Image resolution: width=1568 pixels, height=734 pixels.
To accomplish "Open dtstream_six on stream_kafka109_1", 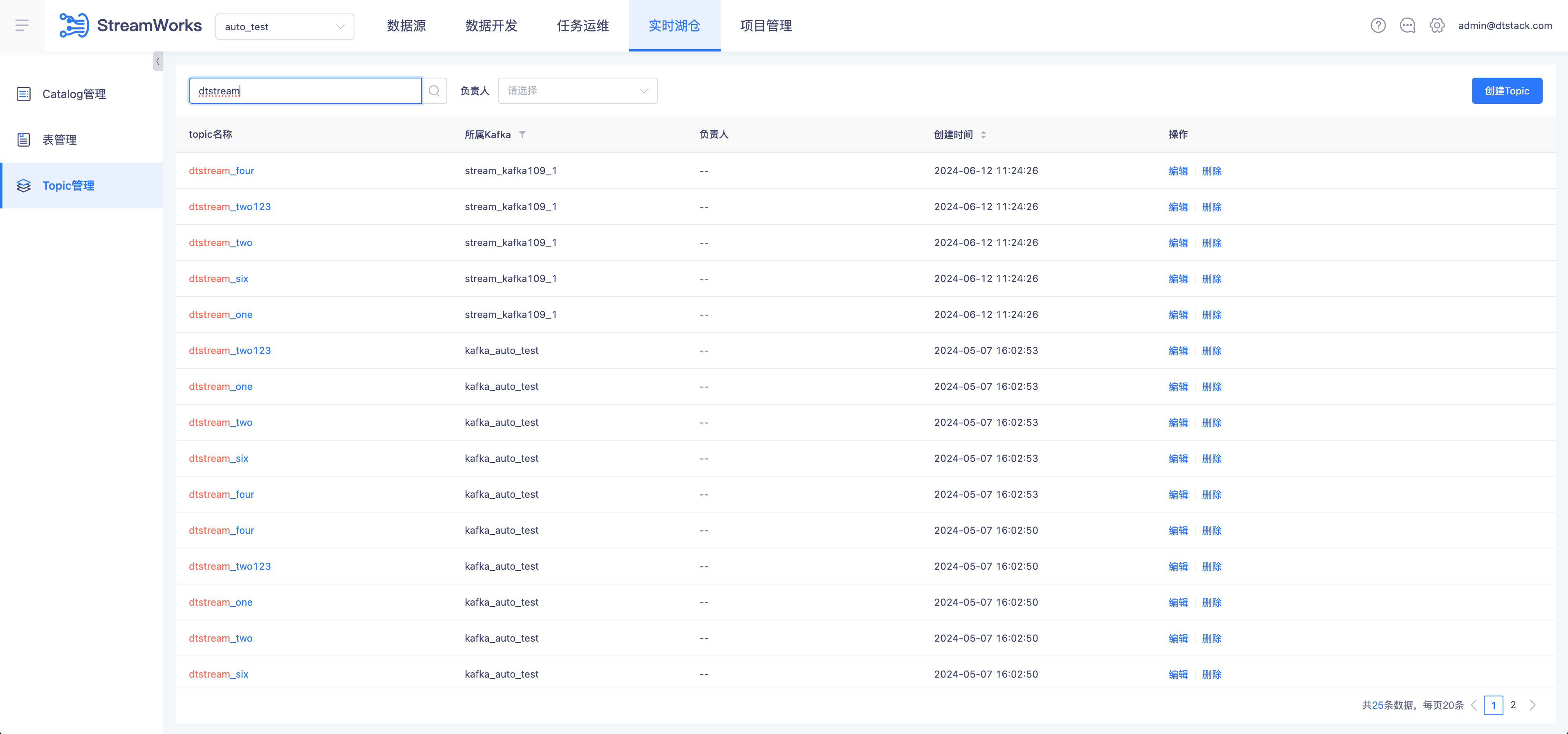I will [219, 278].
